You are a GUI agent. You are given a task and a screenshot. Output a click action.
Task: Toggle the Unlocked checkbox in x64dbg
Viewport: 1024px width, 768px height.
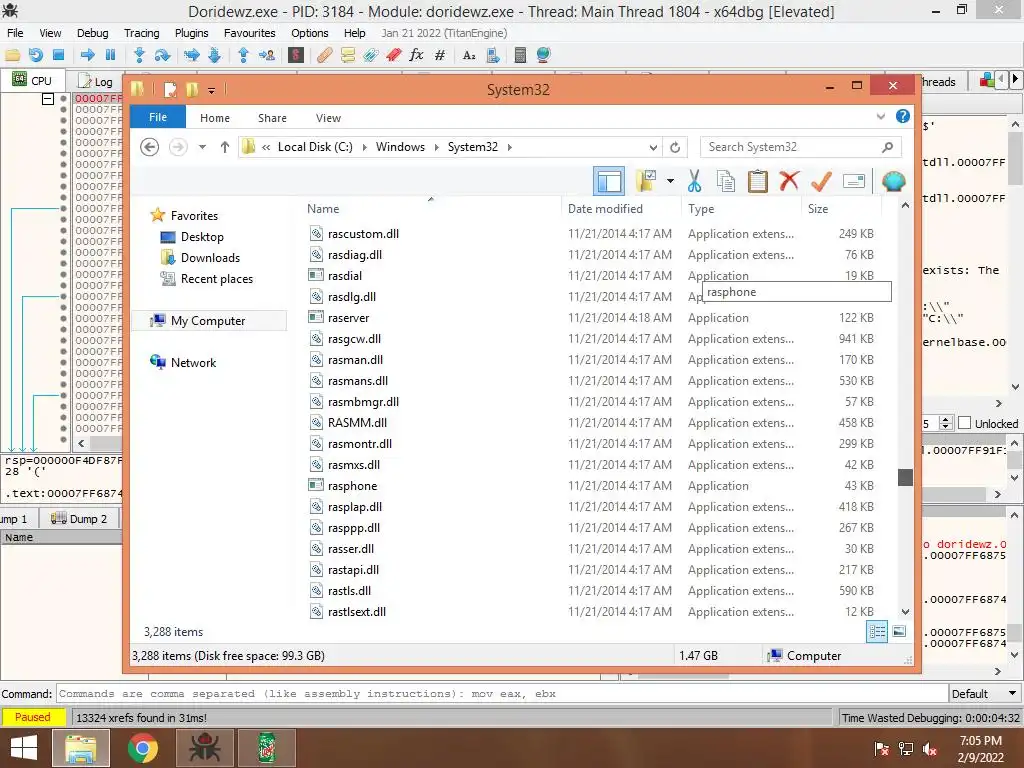[x=965, y=423]
